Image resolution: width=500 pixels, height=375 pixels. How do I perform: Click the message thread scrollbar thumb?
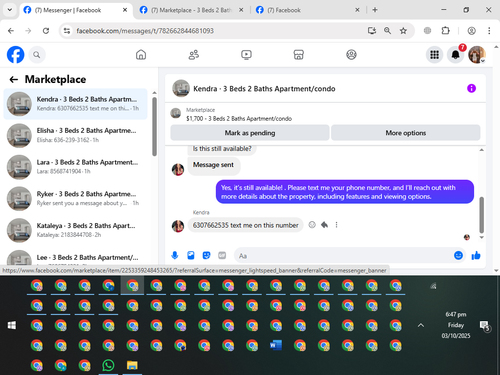click(x=481, y=215)
